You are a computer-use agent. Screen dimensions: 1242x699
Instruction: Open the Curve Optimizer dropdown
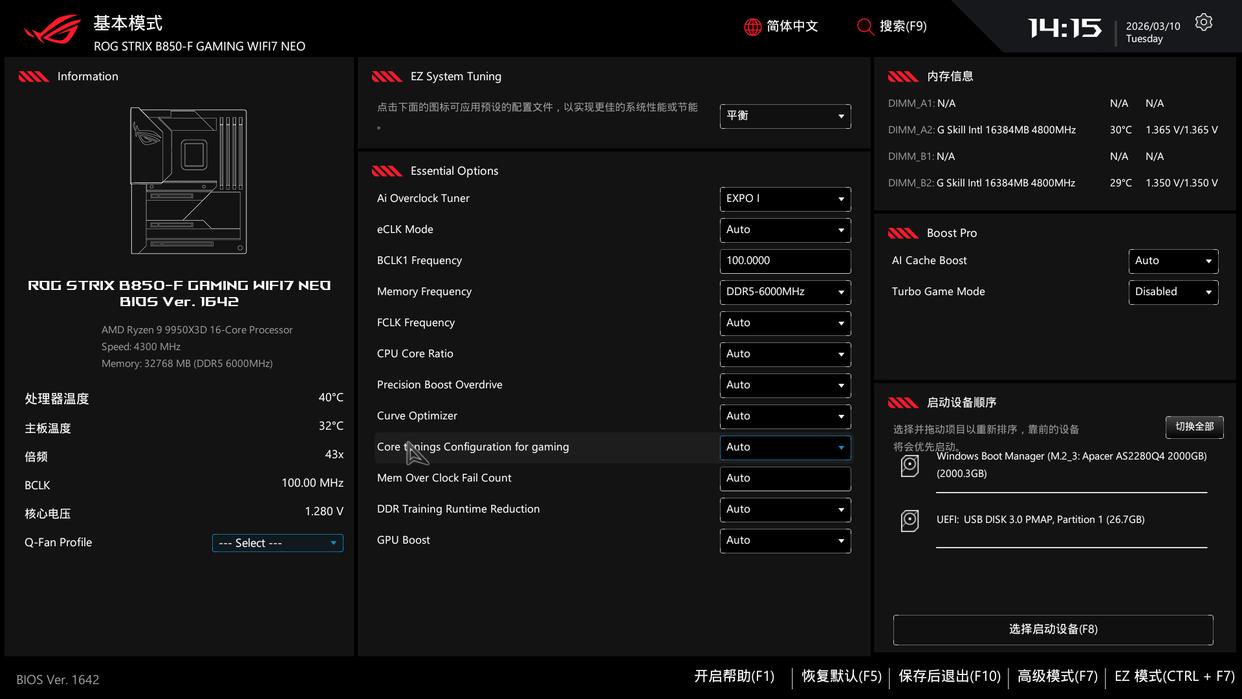pos(785,416)
